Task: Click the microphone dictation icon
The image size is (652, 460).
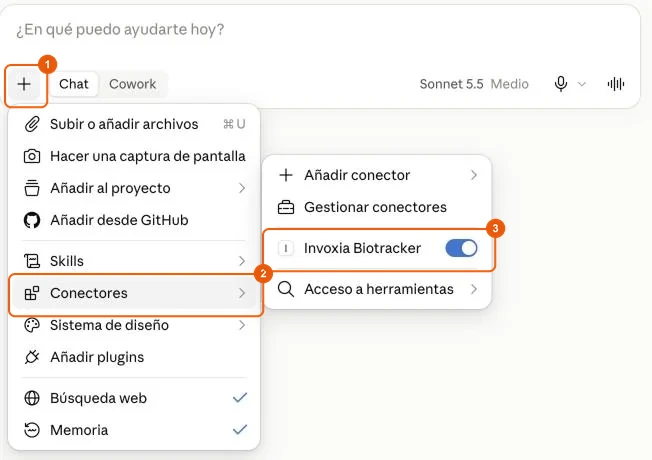Action: pos(561,84)
